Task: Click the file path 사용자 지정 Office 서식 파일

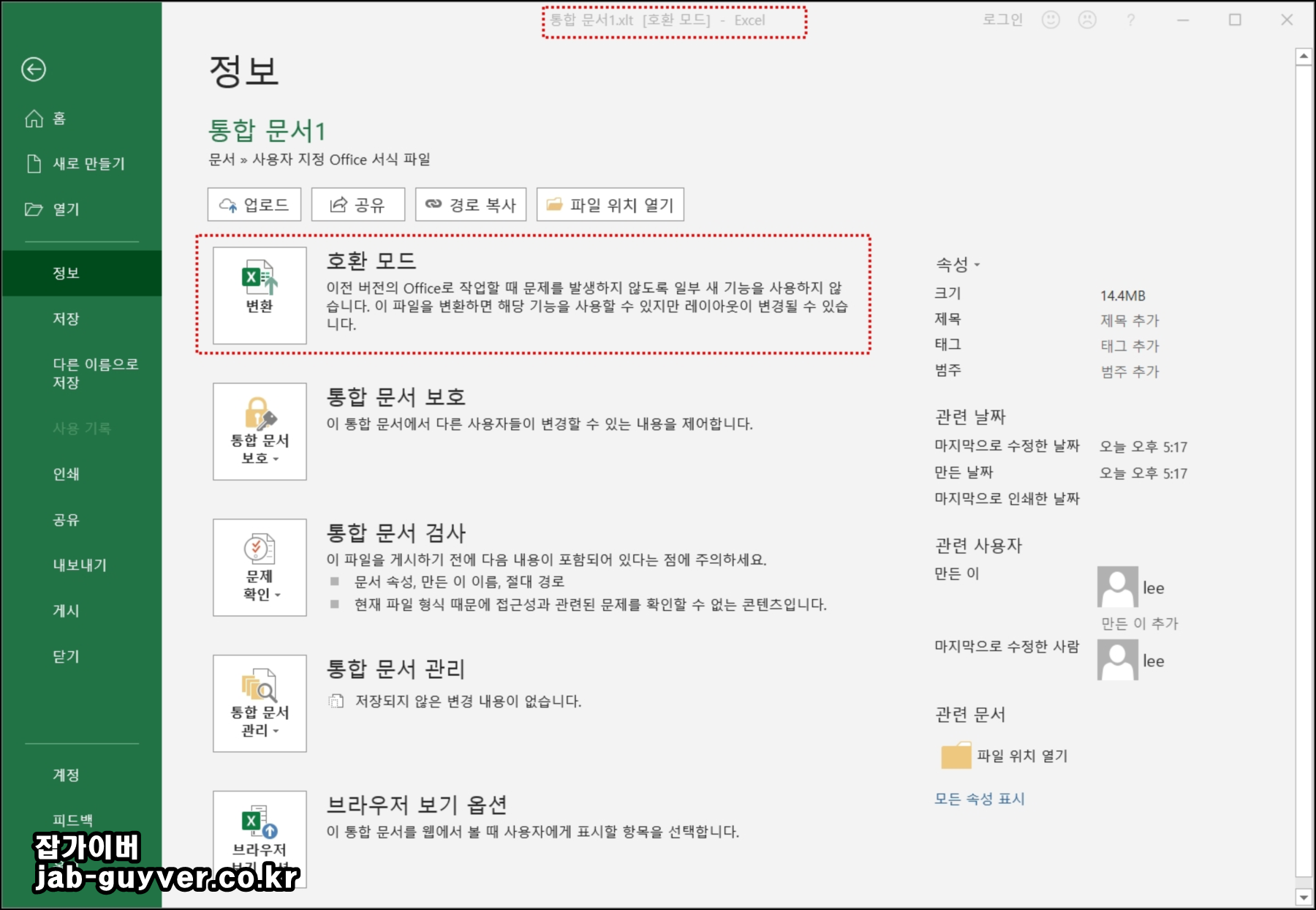Action: (341, 159)
